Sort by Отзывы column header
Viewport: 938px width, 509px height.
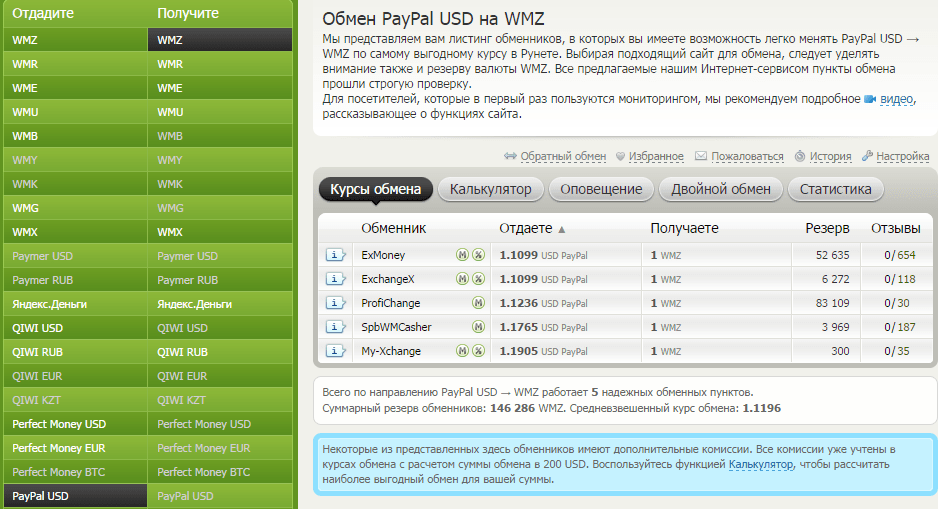point(896,228)
